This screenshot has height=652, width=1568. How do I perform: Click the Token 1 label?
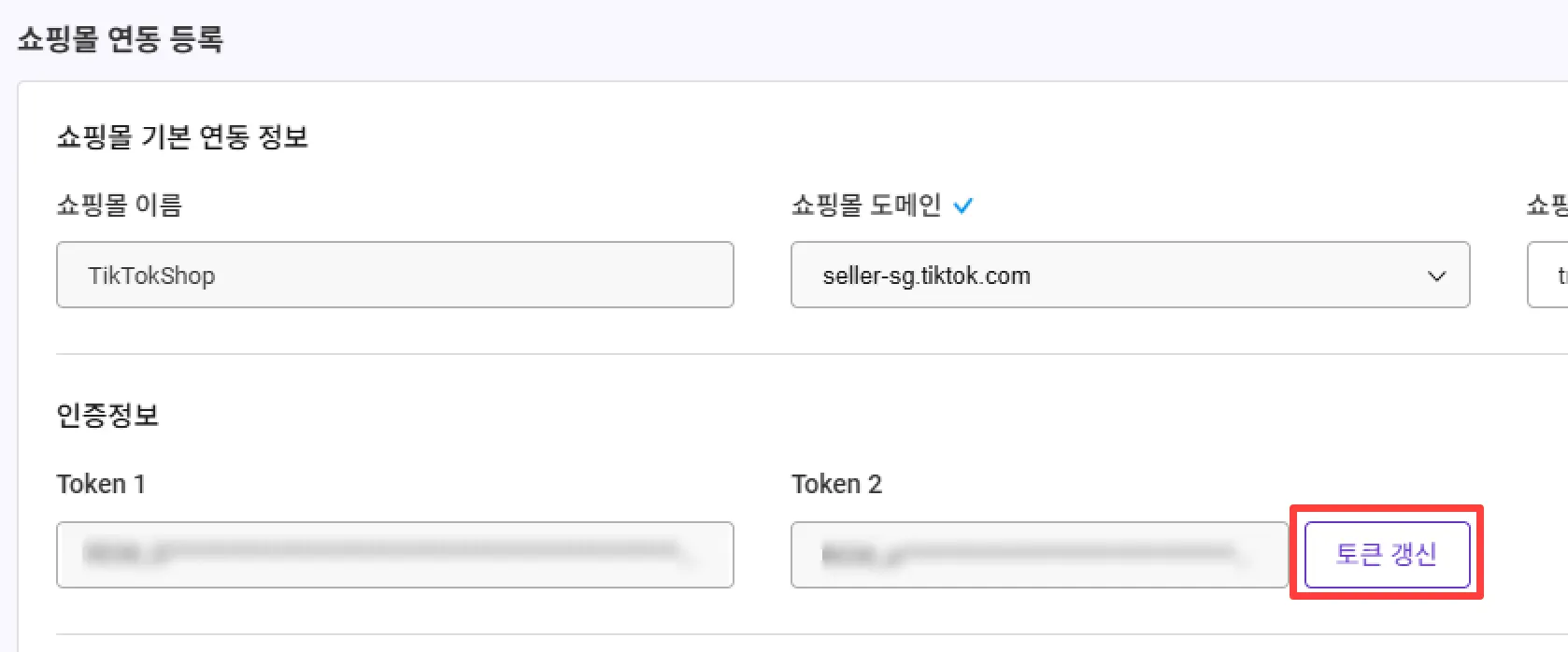[101, 484]
